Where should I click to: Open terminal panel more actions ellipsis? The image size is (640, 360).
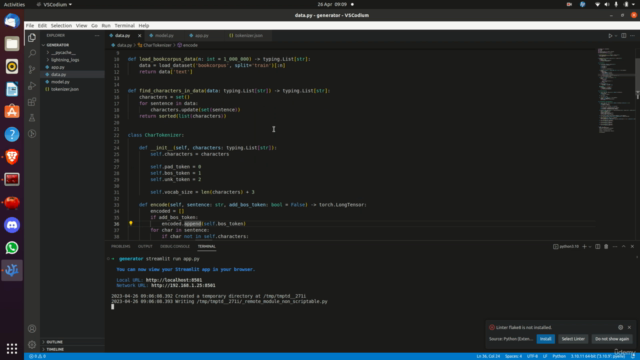point(615,247)
